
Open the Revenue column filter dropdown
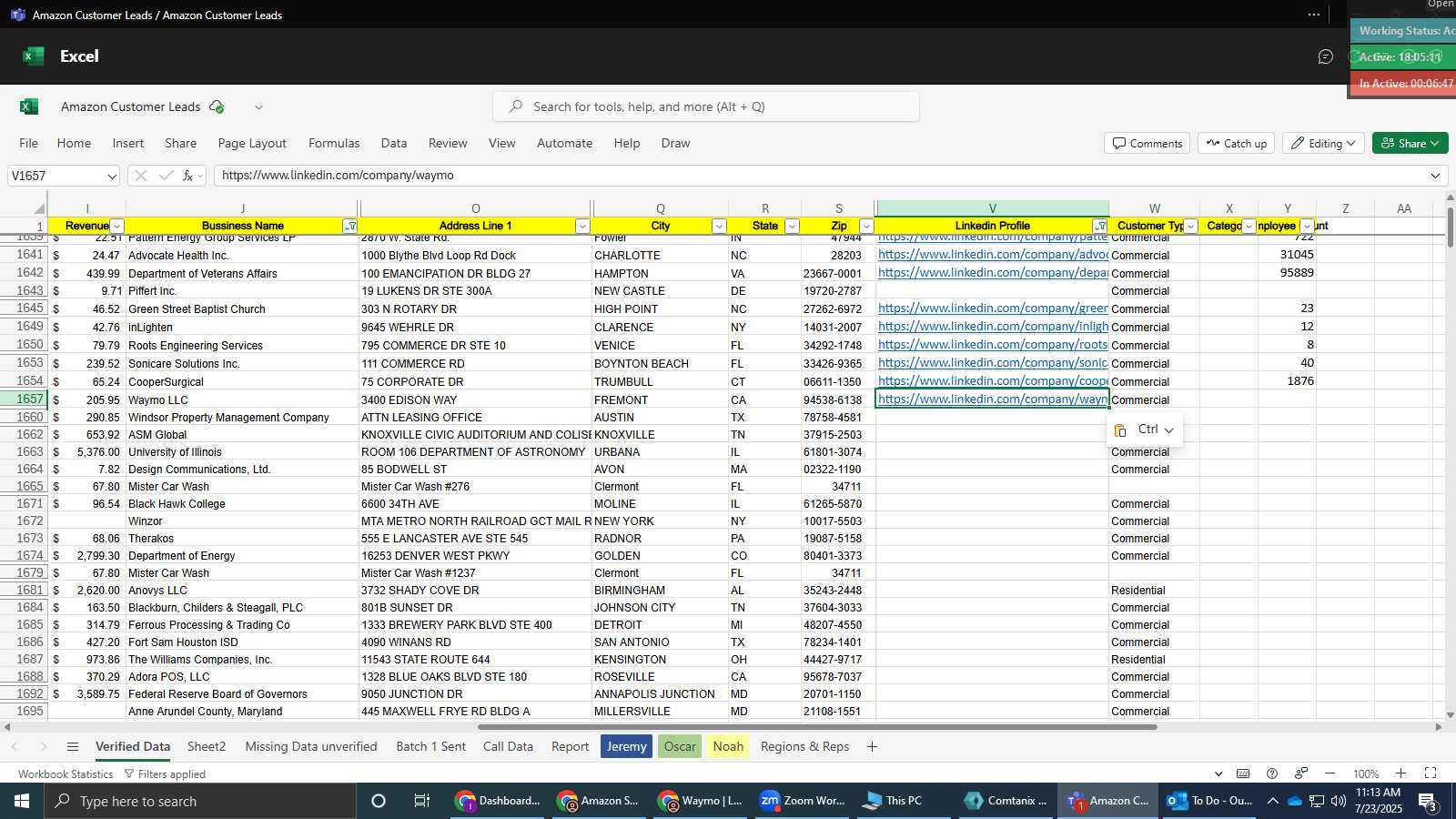[117, 226]
